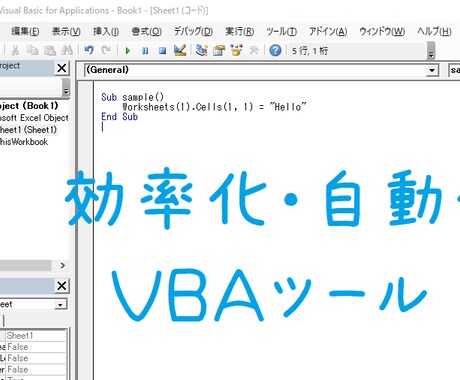The image size is (460, 380).
Task: Click the Sub sample() code line
Action: [x=132, y=97]
